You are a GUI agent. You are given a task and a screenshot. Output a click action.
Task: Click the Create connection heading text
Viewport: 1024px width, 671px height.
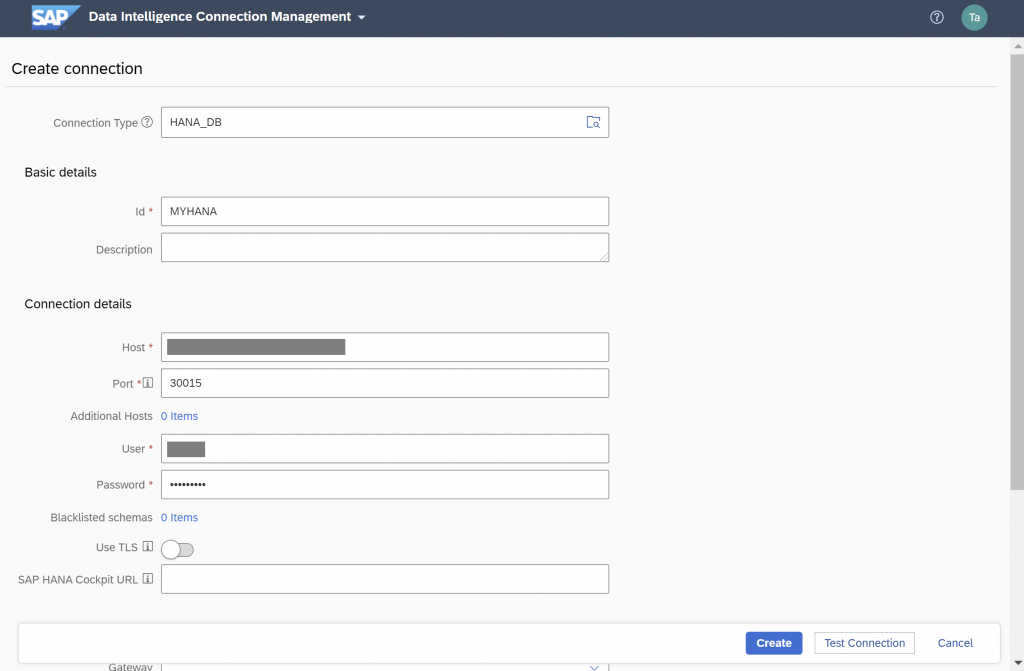(77, 69)
